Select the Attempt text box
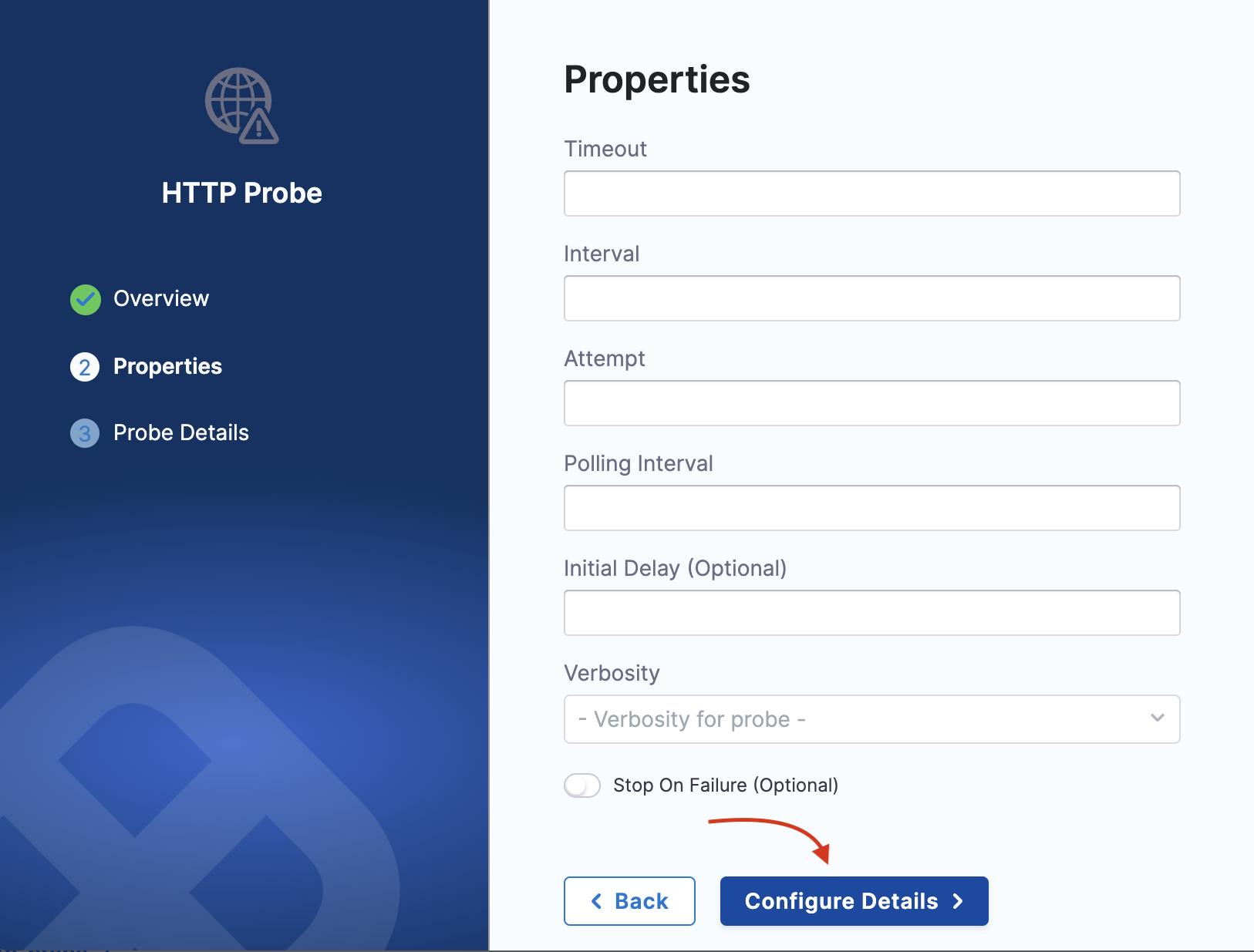 coord(871,403)
